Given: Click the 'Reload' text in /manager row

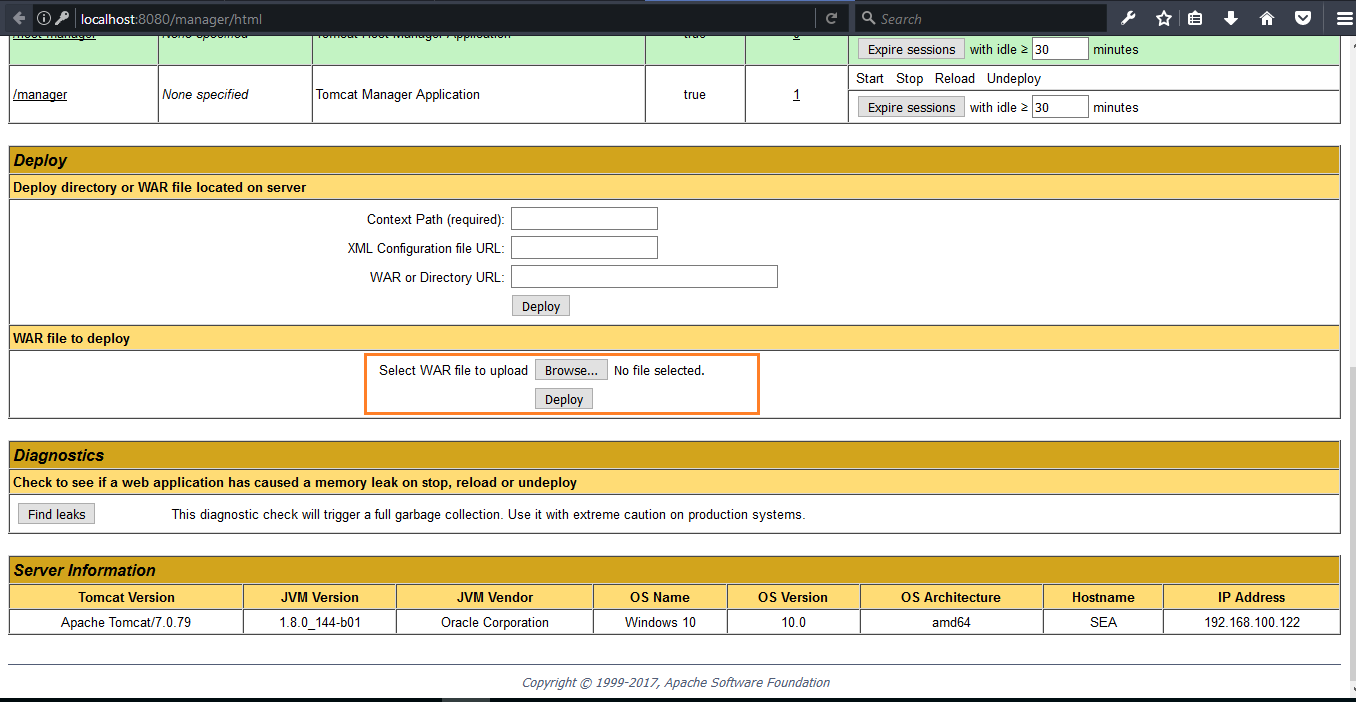Looking at the screenshot, I should [954, 78].
